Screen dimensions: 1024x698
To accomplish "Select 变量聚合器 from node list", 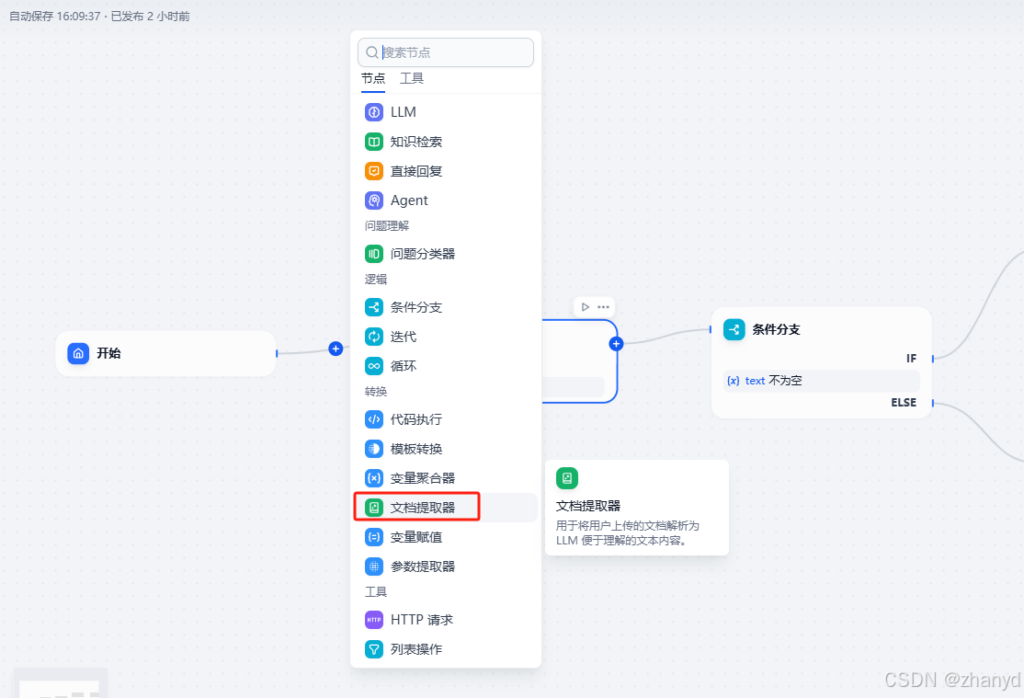I will click(421, 478).
